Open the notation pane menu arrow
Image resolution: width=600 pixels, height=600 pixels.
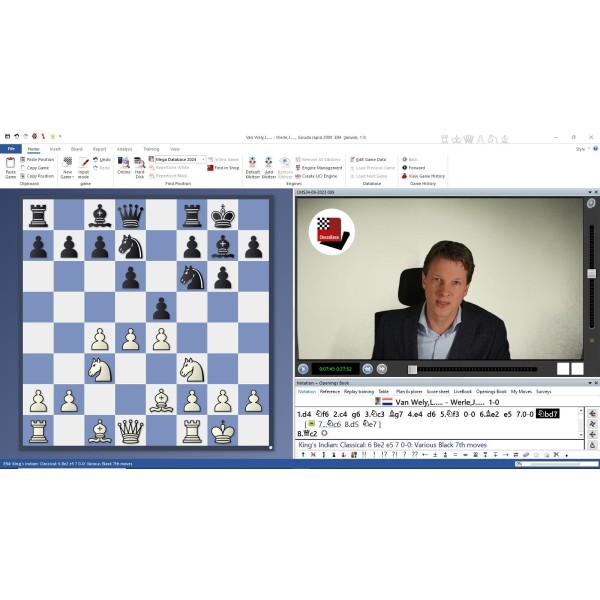pyautogui.click(x=590, y=383)
